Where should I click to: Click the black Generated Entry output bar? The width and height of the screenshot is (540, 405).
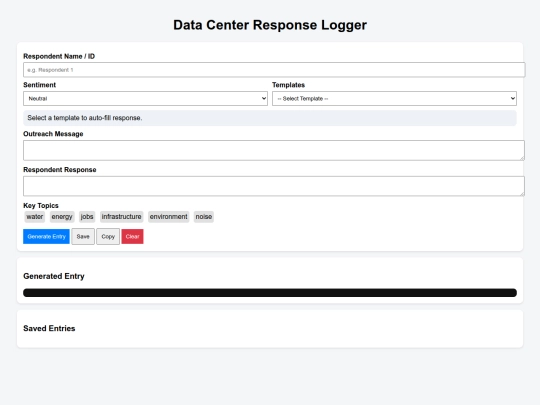tap(270, 293)
